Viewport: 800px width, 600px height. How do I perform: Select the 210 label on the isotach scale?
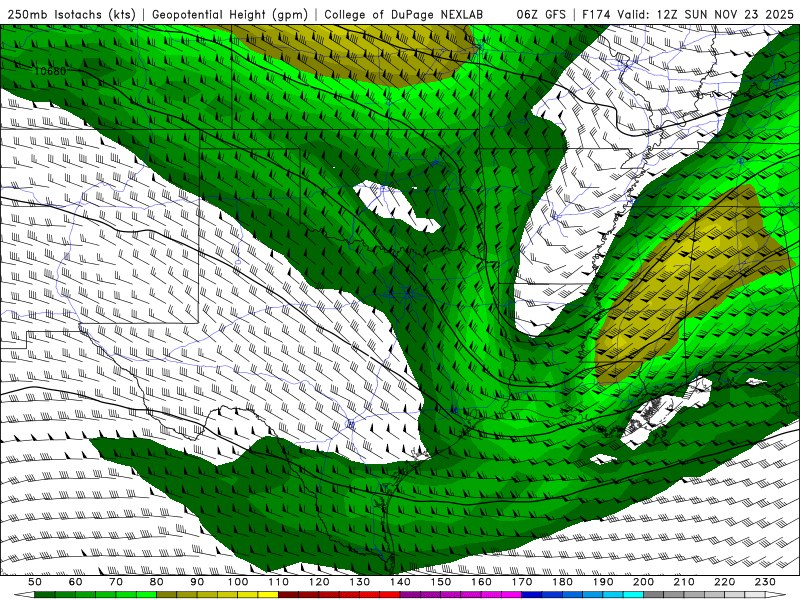click(684, 582)
